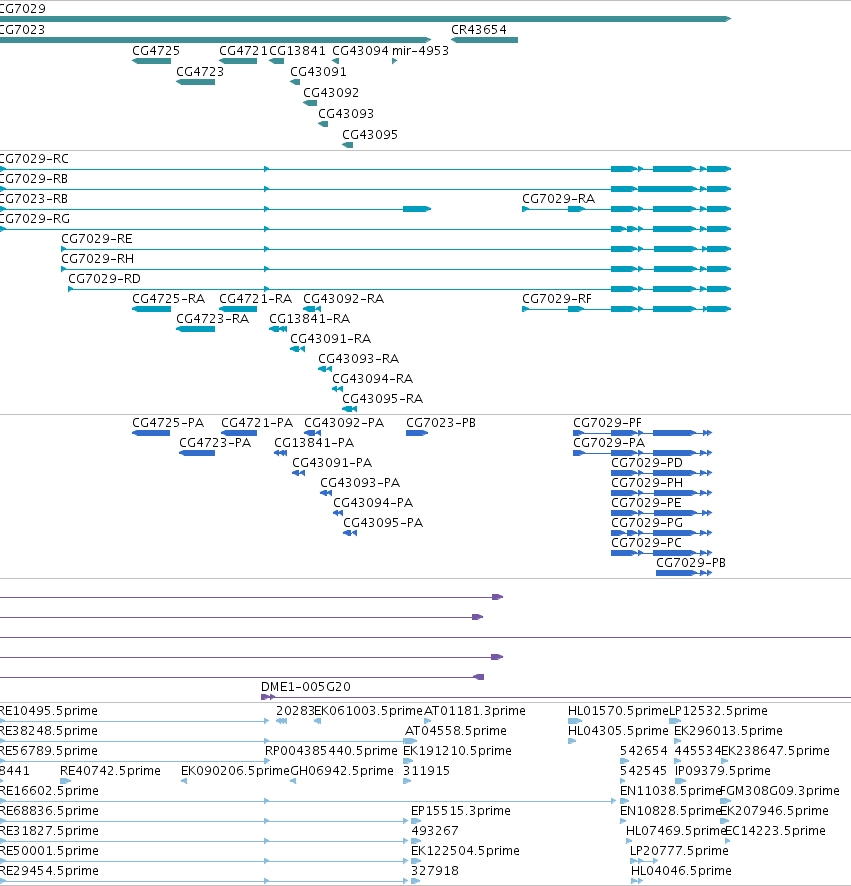Select protein CG7023-PB

point(417,433)
